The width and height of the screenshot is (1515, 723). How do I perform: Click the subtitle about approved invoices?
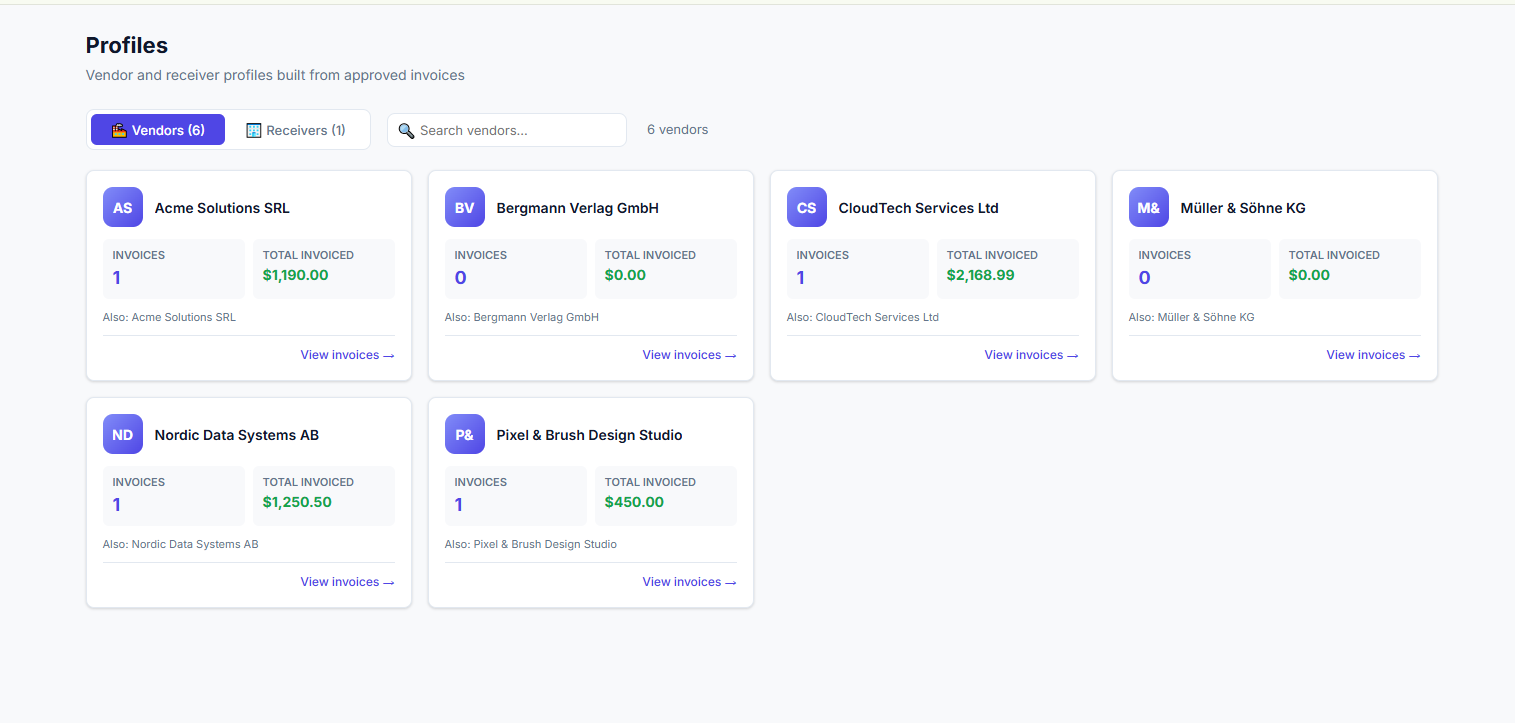[275, 75]
